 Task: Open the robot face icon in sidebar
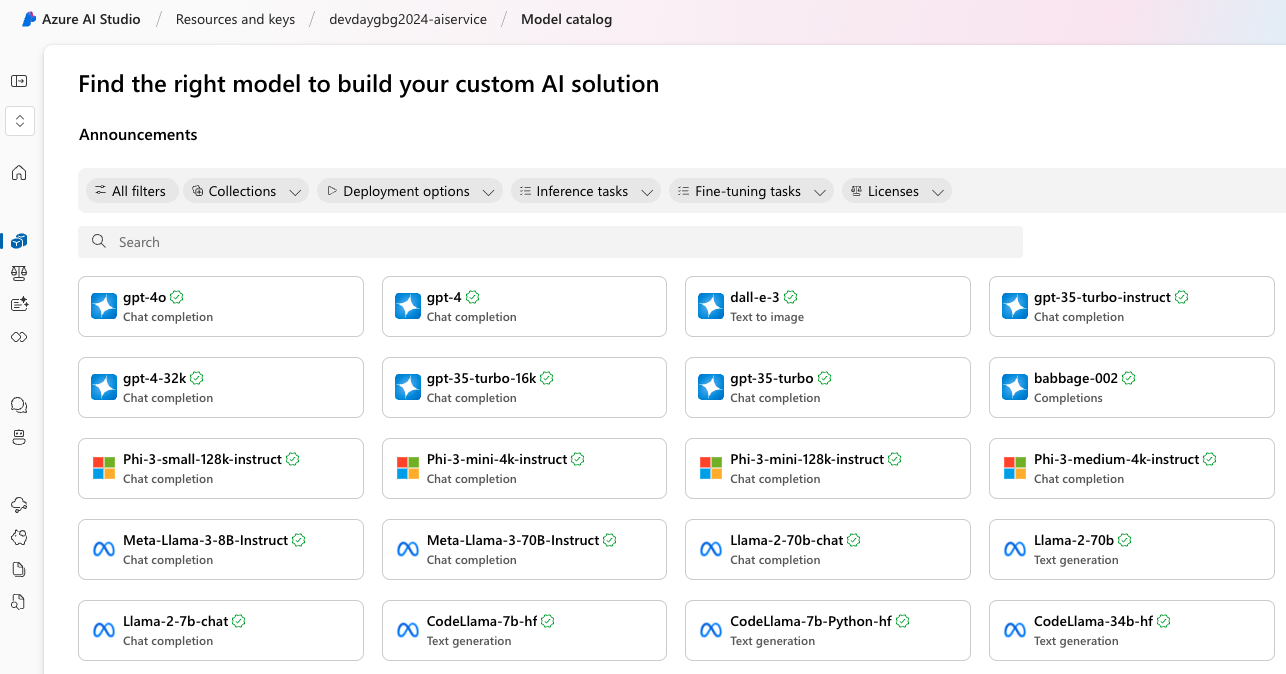pyautogui.click(x=19, y=437)
